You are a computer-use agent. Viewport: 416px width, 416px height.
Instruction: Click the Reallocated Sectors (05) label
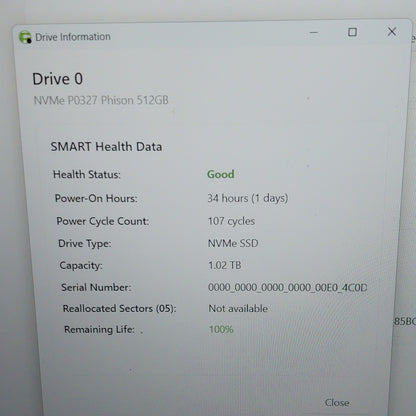tap(119, 308)
